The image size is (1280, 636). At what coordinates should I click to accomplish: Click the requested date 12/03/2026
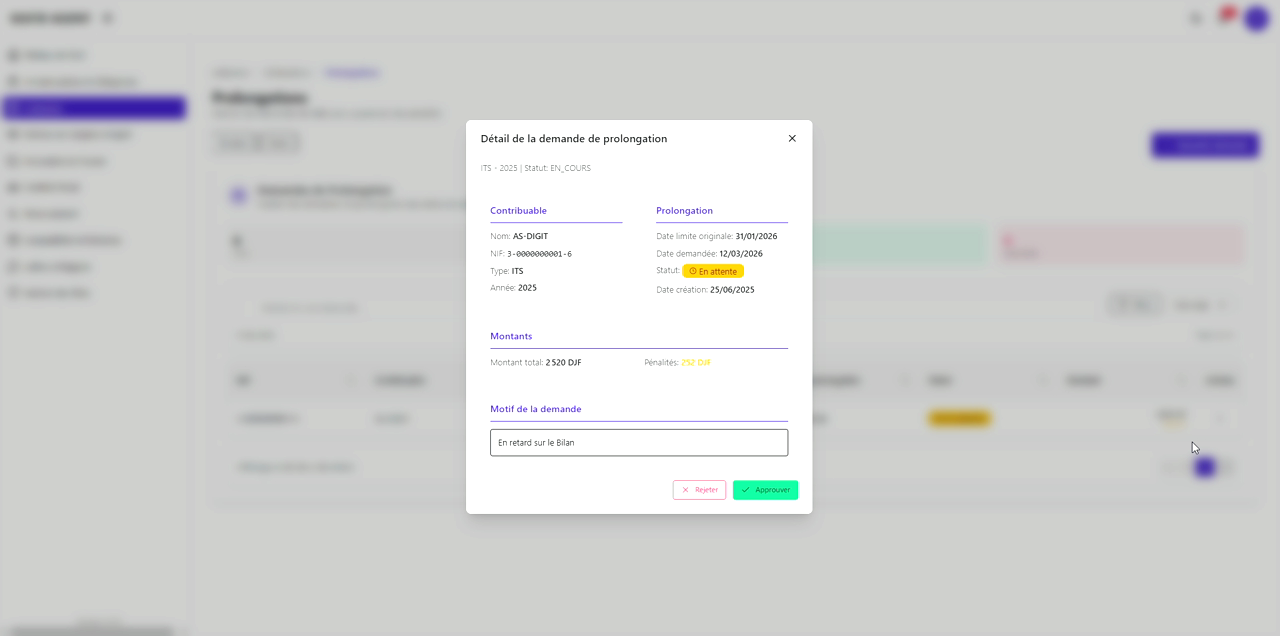(740, 254)
